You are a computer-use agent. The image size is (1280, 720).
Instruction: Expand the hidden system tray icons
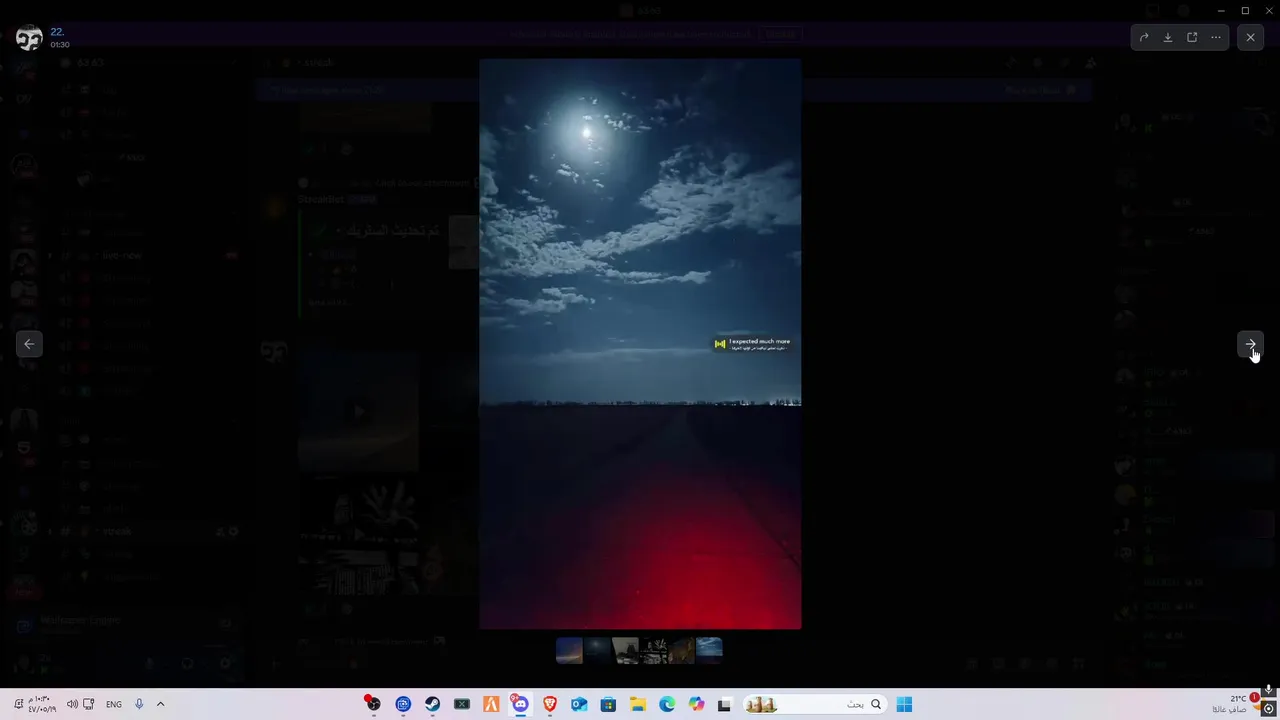tap(160, 704)
